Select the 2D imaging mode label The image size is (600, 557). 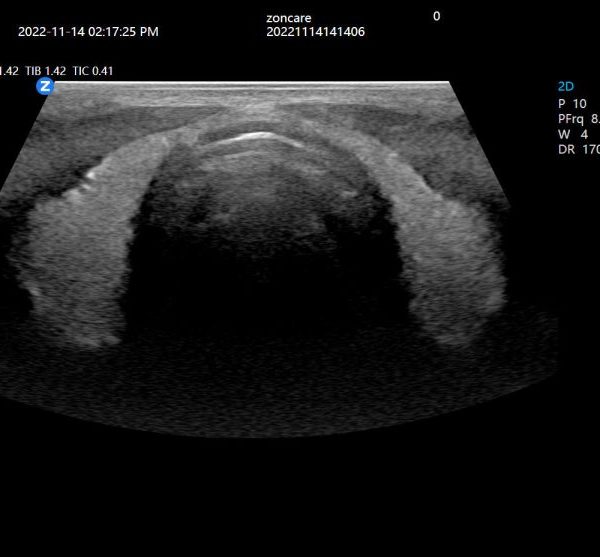[x=566, y=87]
